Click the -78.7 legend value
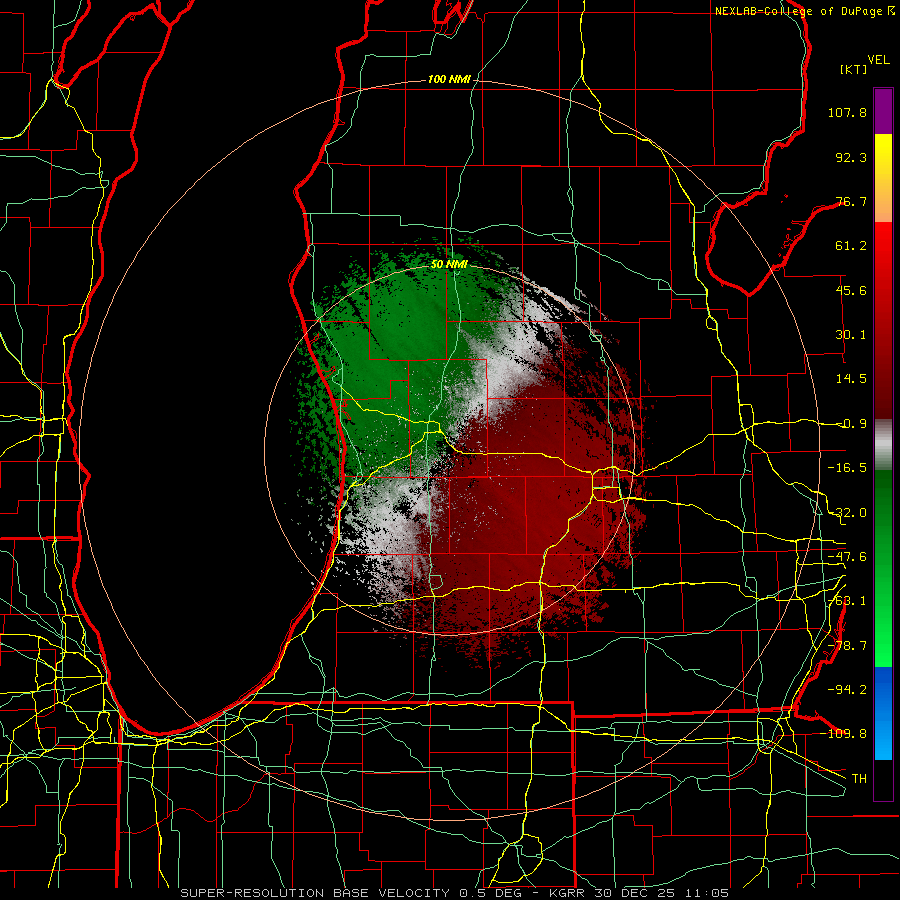Screen dimensions: 900x900 coord(847,646)
